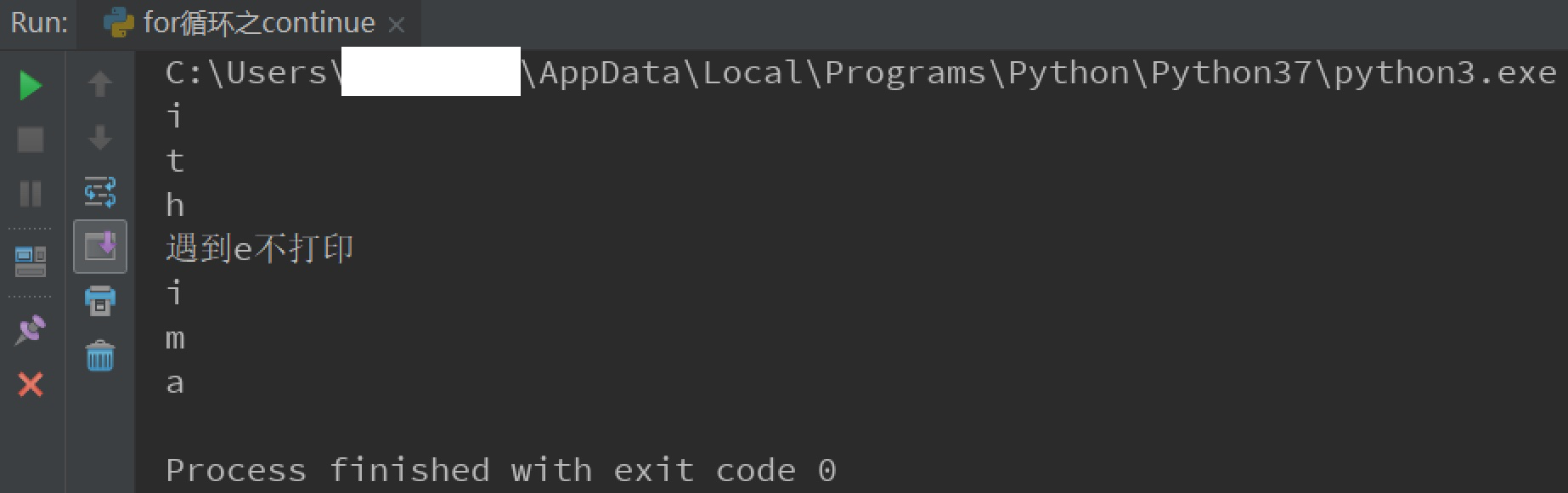Click the Pause Output icon
Screen dimensions: 1568x493
[x=31, y=194]
